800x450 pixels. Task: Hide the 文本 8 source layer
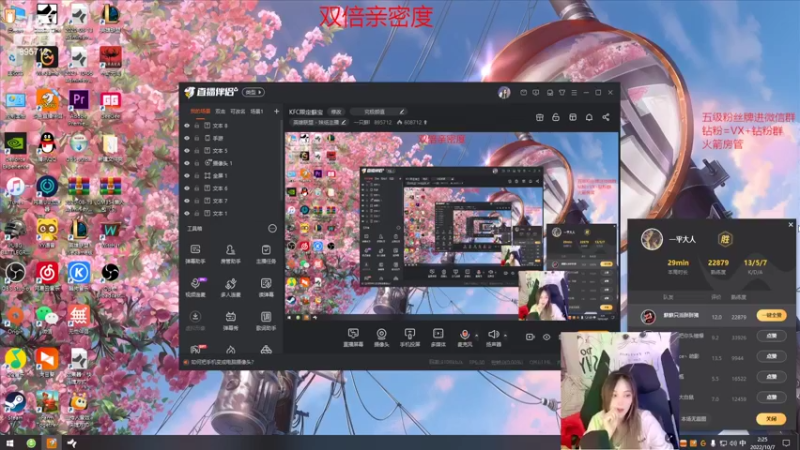[x=187, y=126]
